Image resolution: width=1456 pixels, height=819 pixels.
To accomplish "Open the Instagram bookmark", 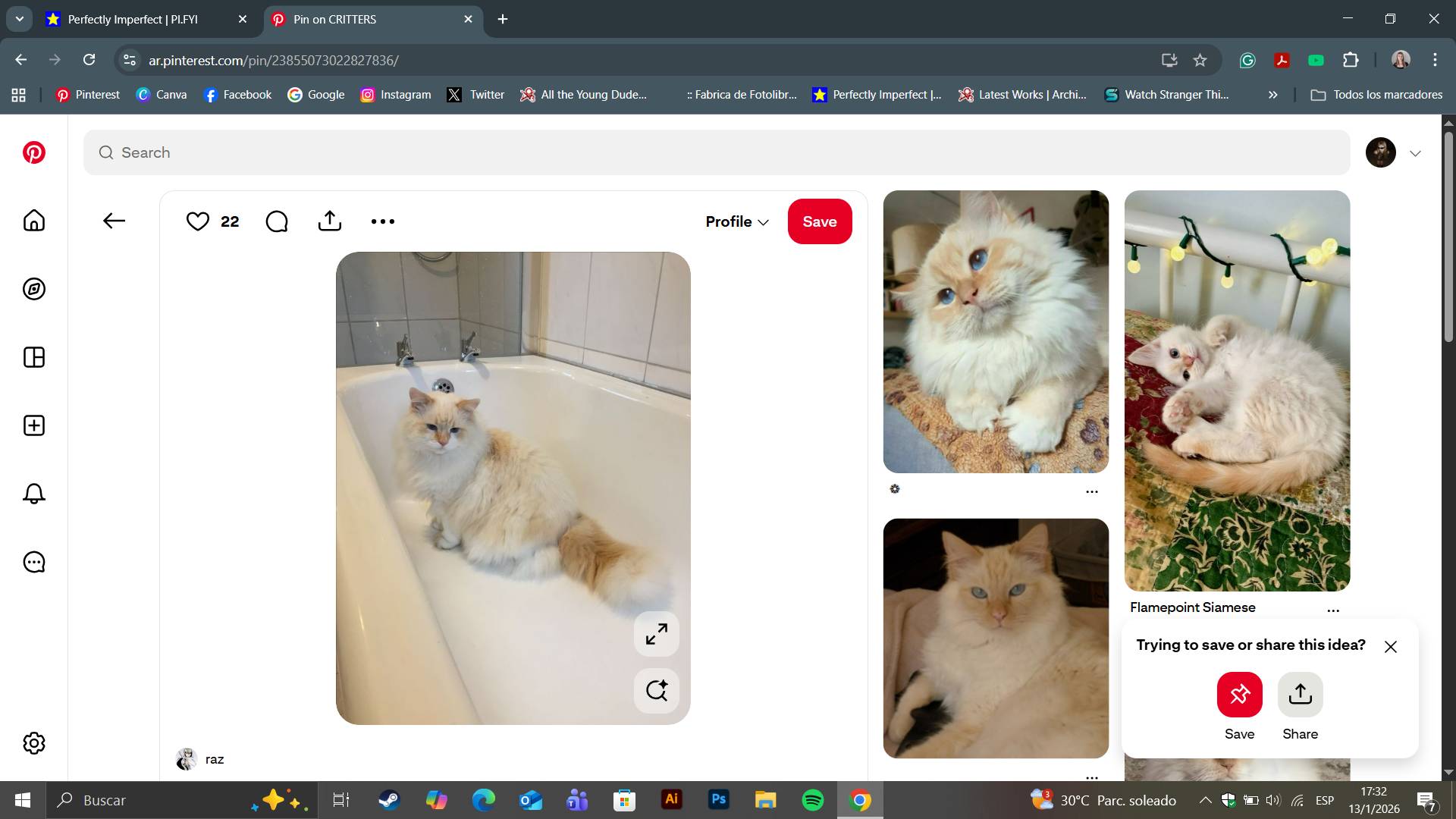I will tap(395, 95).
